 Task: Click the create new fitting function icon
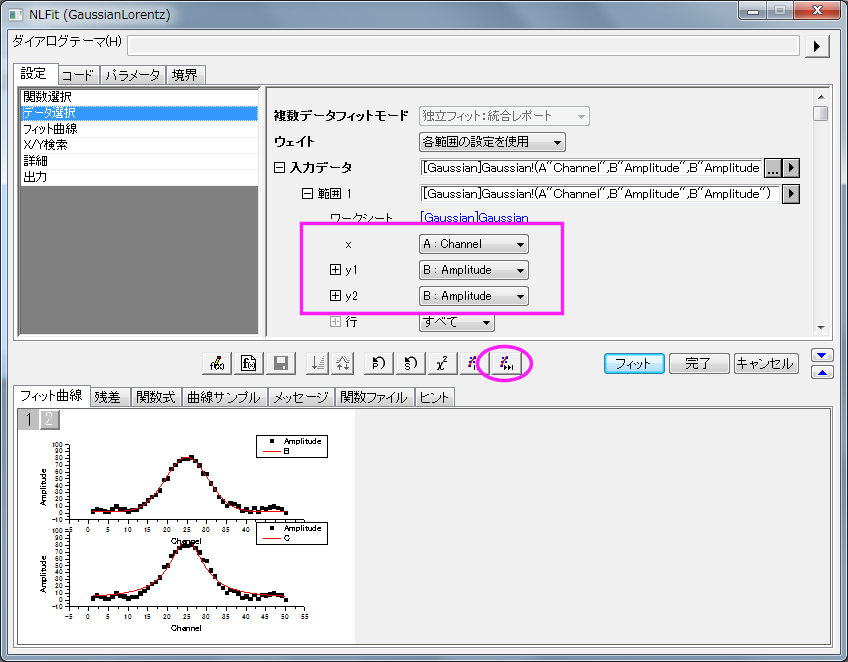tap(249, 363)
